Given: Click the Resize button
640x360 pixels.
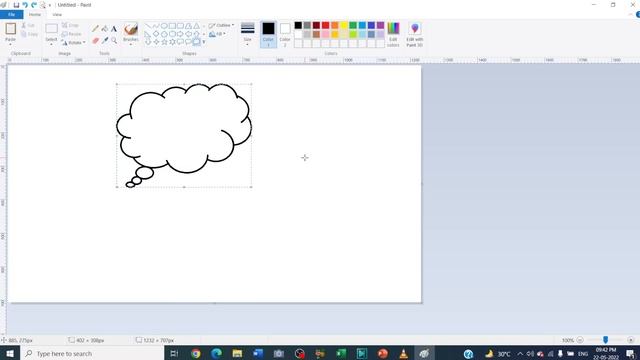Looking at the screenshot, I should 72,34.
